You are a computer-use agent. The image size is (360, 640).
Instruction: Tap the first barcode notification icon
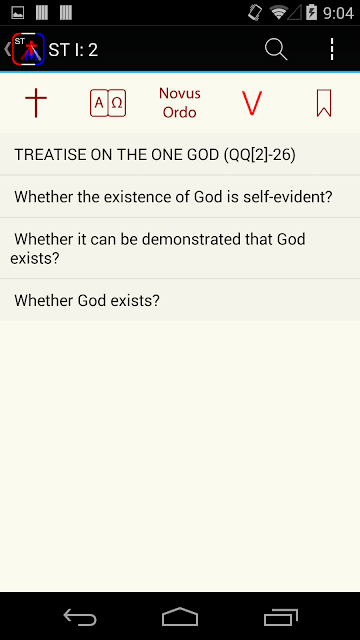click(42, 13)
